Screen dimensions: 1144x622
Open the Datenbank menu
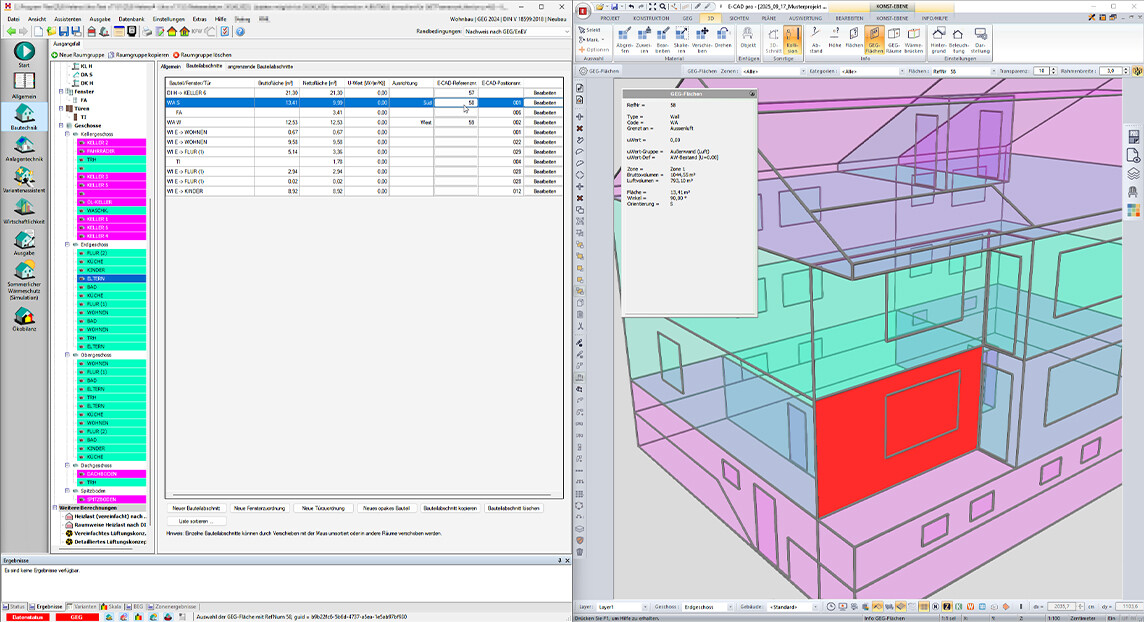click(132, 19)
